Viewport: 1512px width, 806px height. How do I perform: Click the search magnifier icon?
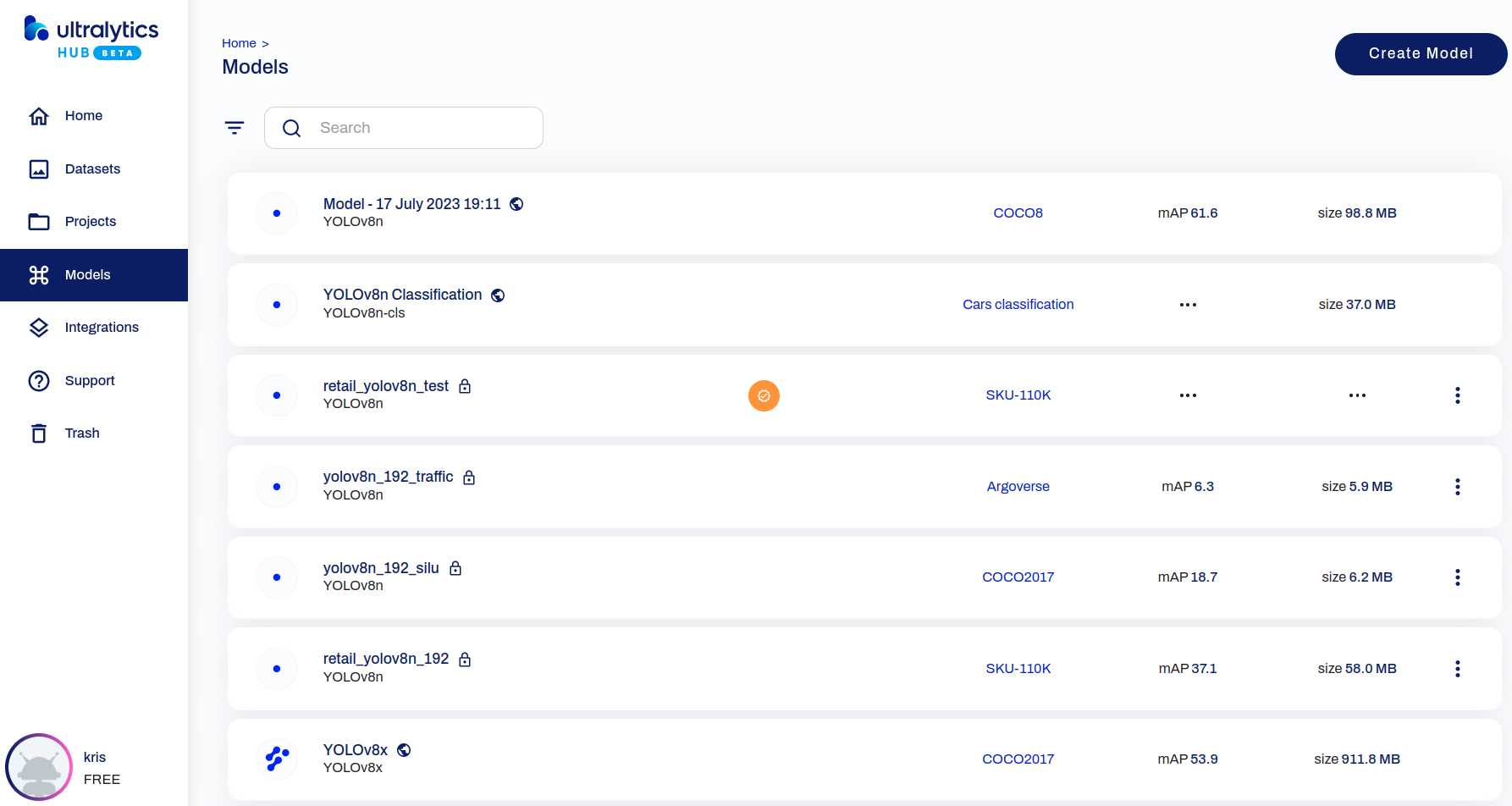pyautogui.click(x=292, y=128)
